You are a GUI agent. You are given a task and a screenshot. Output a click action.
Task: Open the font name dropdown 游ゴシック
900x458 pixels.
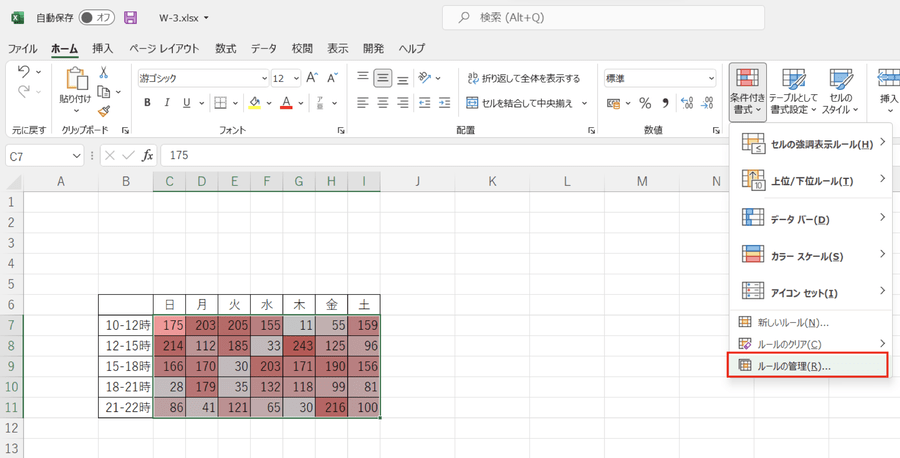tap(265, 78)
